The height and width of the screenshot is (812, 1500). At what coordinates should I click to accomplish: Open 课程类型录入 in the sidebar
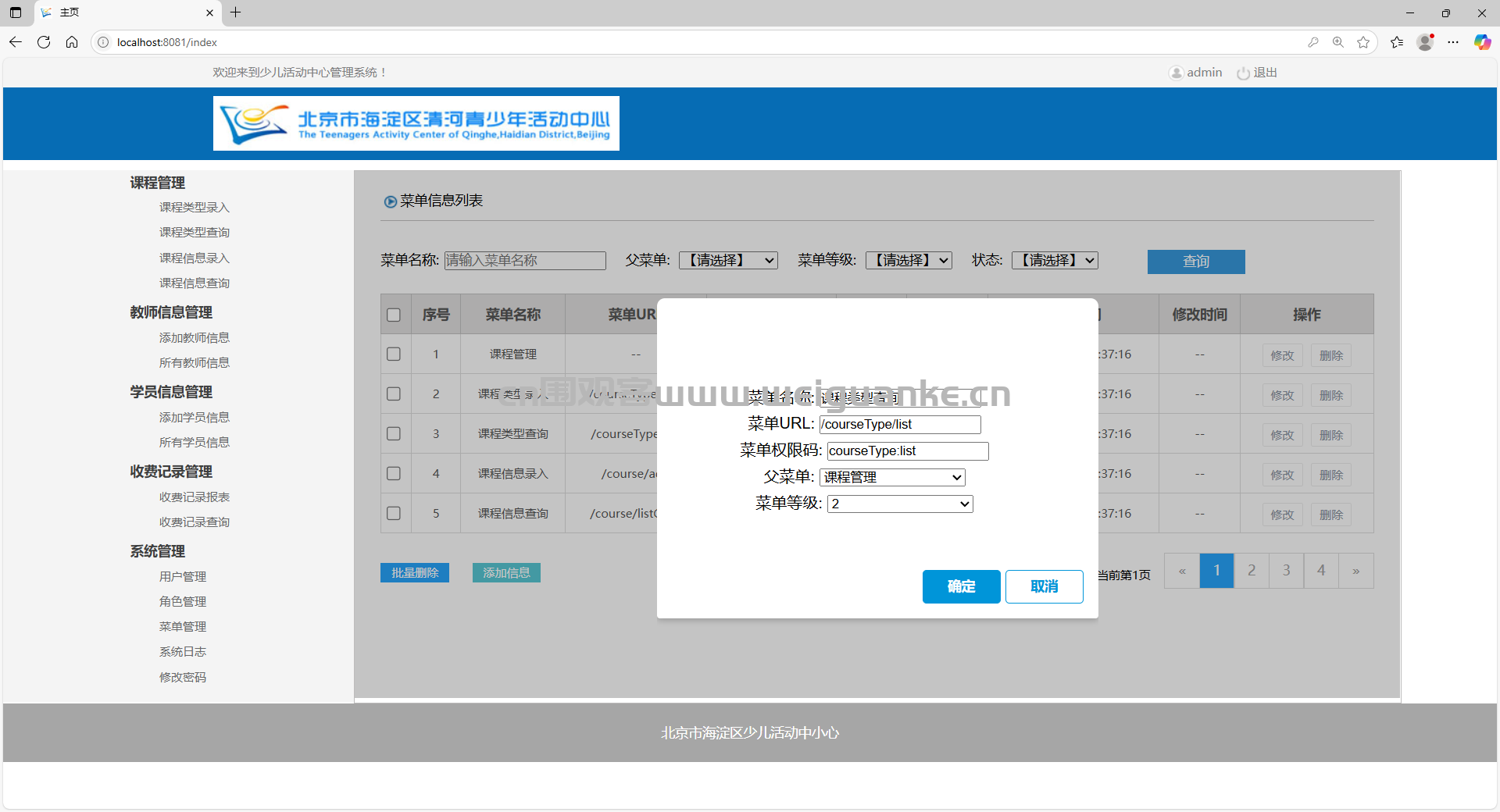coord(195,207)
